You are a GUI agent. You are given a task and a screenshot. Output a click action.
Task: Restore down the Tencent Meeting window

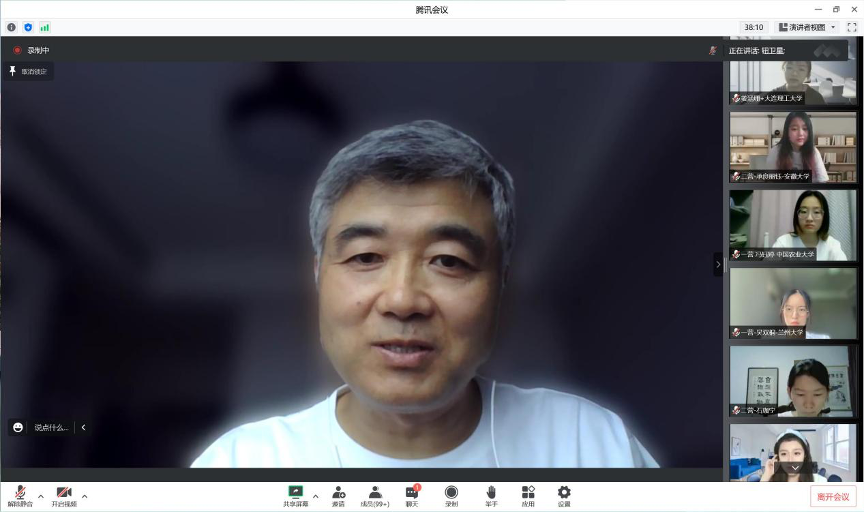pos(836,9)
